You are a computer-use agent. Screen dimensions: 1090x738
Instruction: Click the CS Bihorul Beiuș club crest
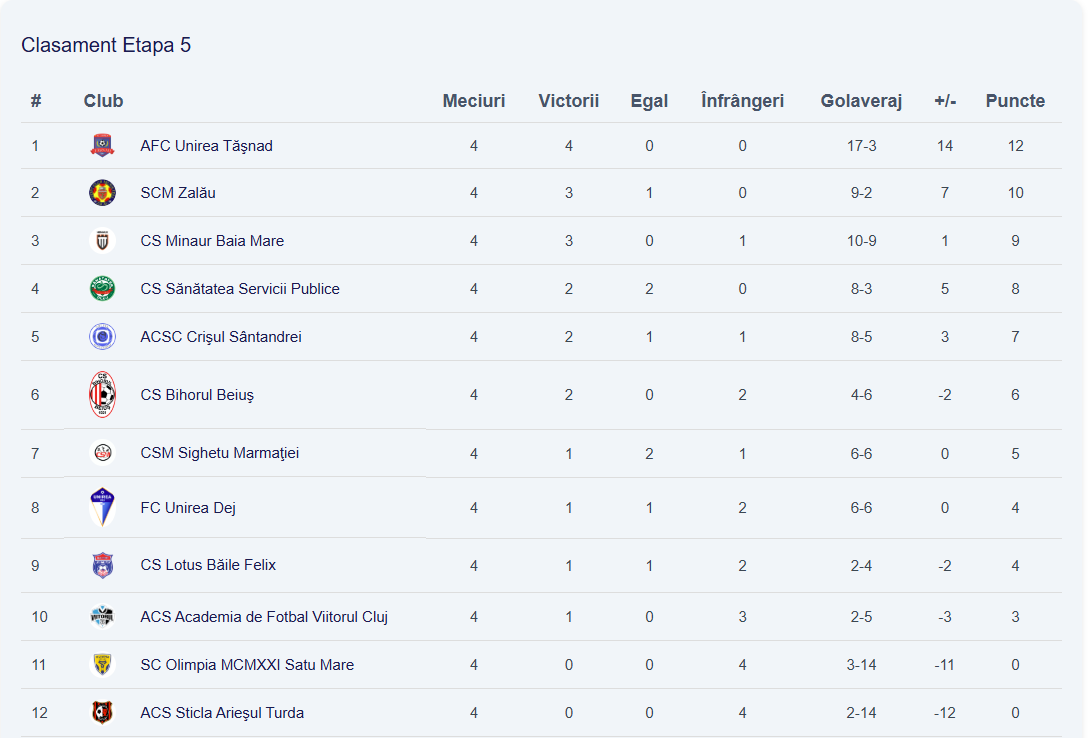(102, 395)
